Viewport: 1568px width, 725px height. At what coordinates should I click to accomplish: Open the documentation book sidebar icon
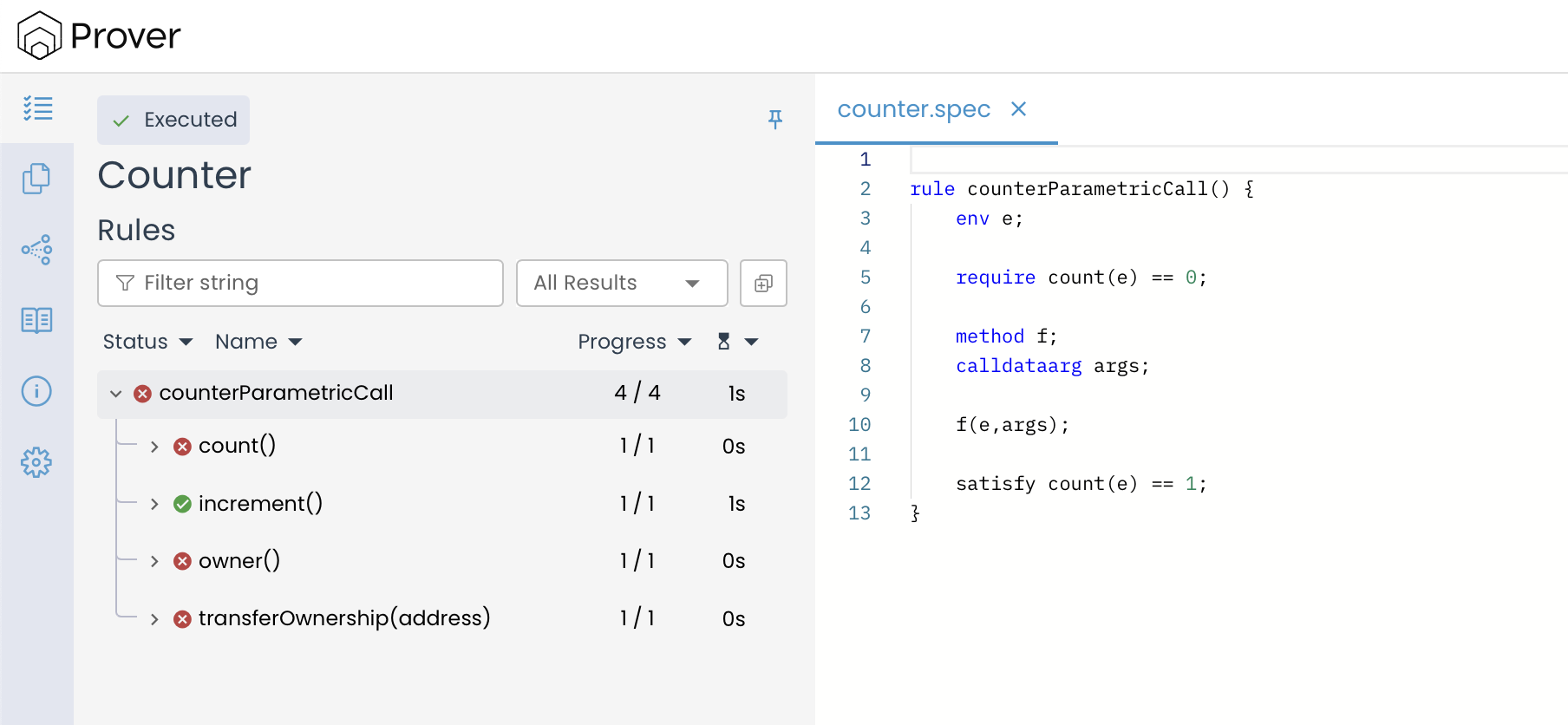(x=36, y=321)
